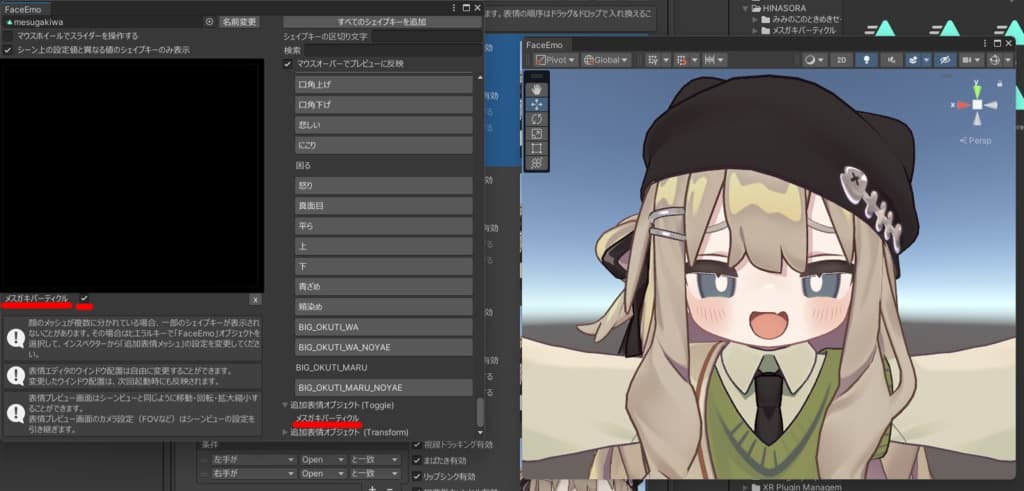Enable マウスホイールでスライダーを操作する checkbox
Image resolution: width=1024 pixels, height=491 pixels.
point(8,36)
